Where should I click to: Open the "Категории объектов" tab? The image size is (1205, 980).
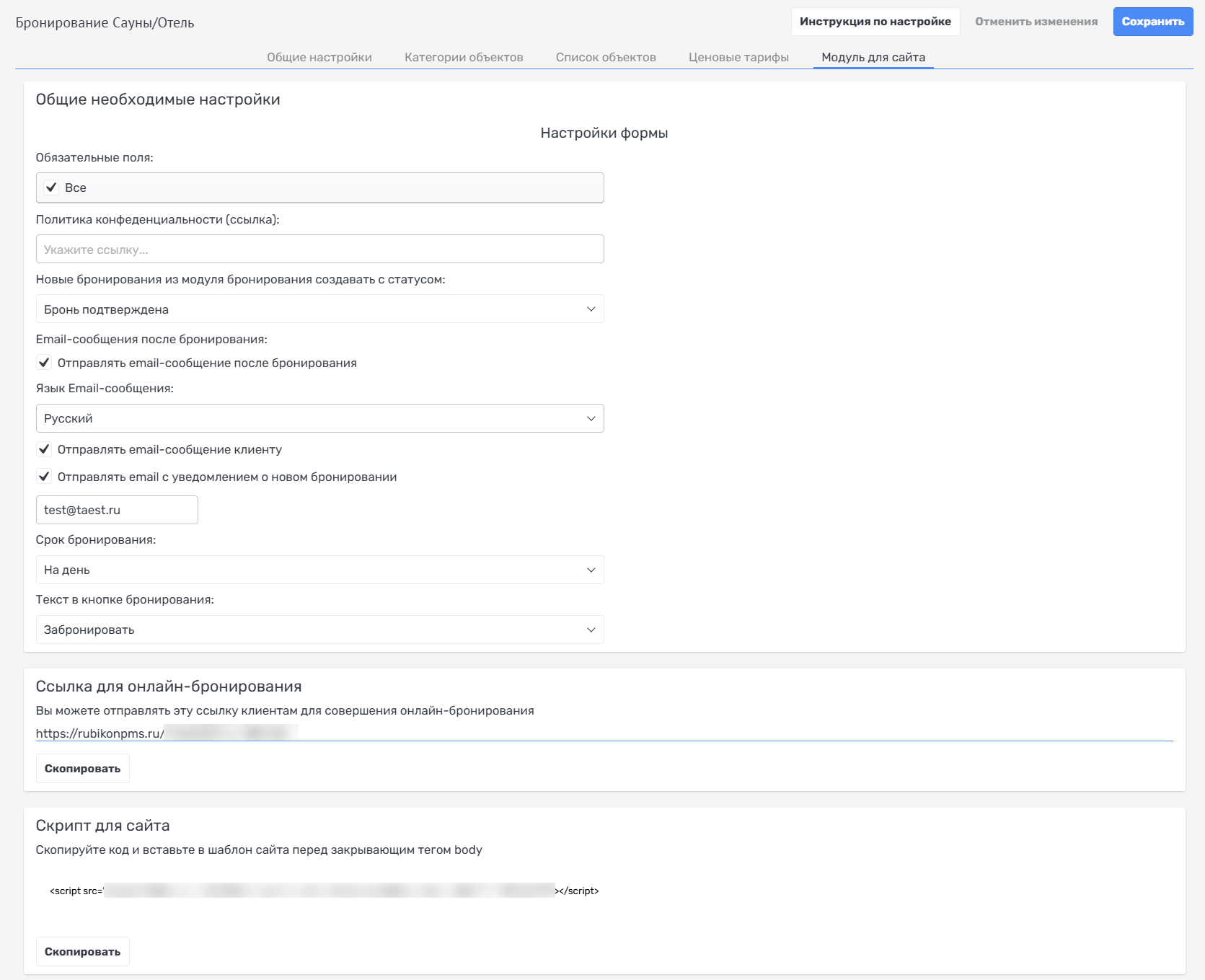[464, 57]
